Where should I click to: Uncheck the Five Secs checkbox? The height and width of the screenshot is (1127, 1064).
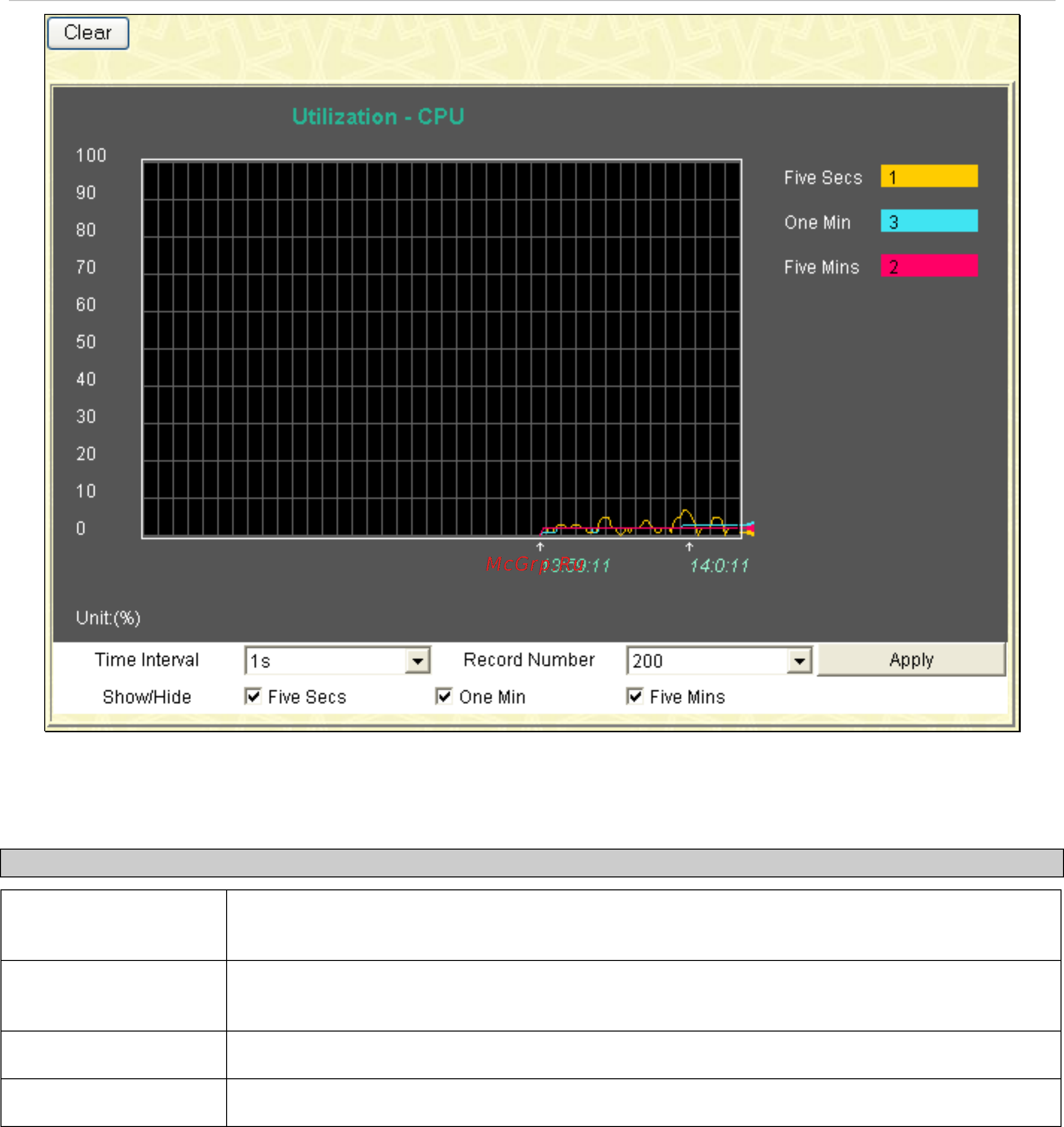253,696
